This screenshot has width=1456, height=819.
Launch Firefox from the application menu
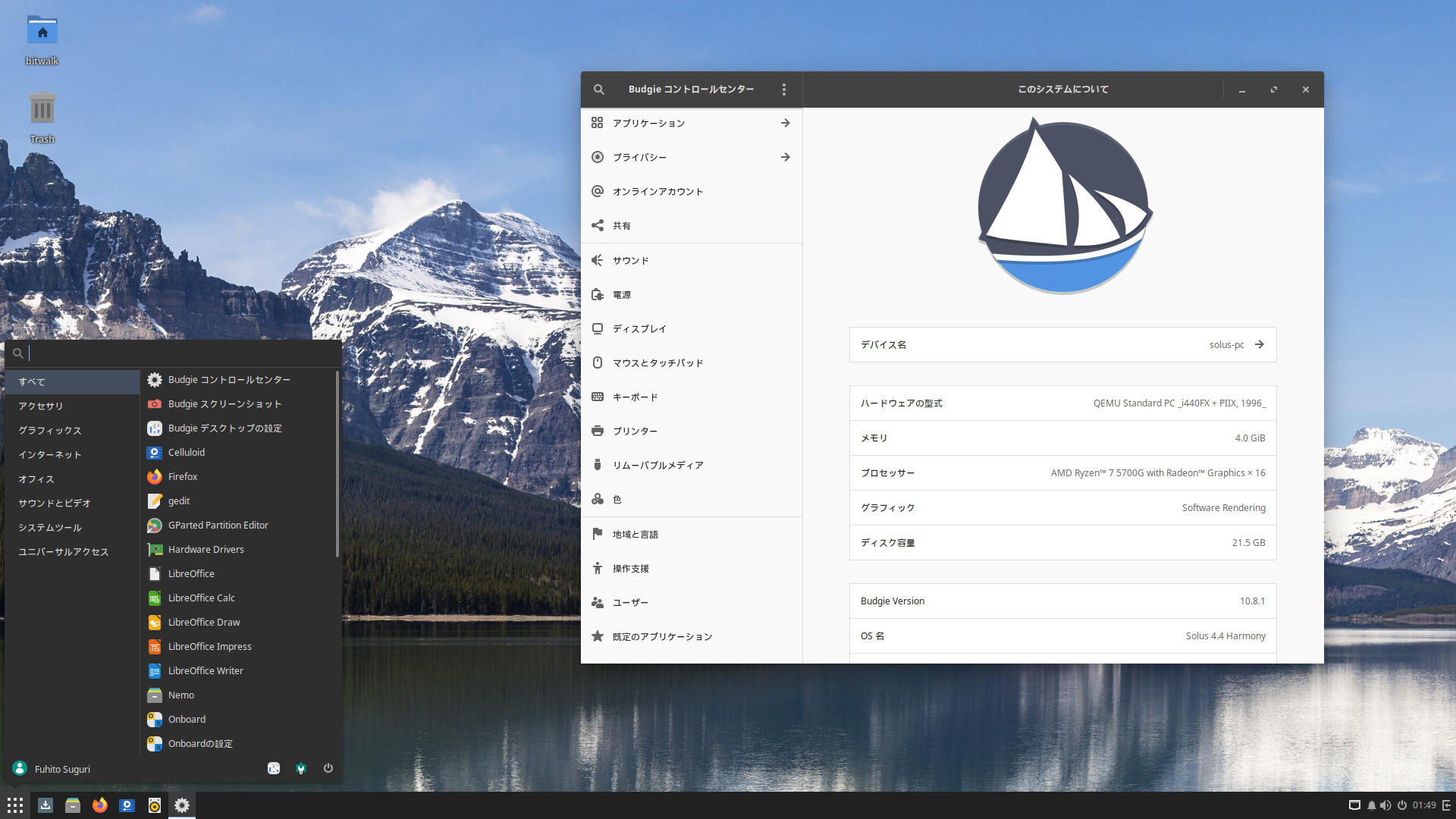coord(183,476)
